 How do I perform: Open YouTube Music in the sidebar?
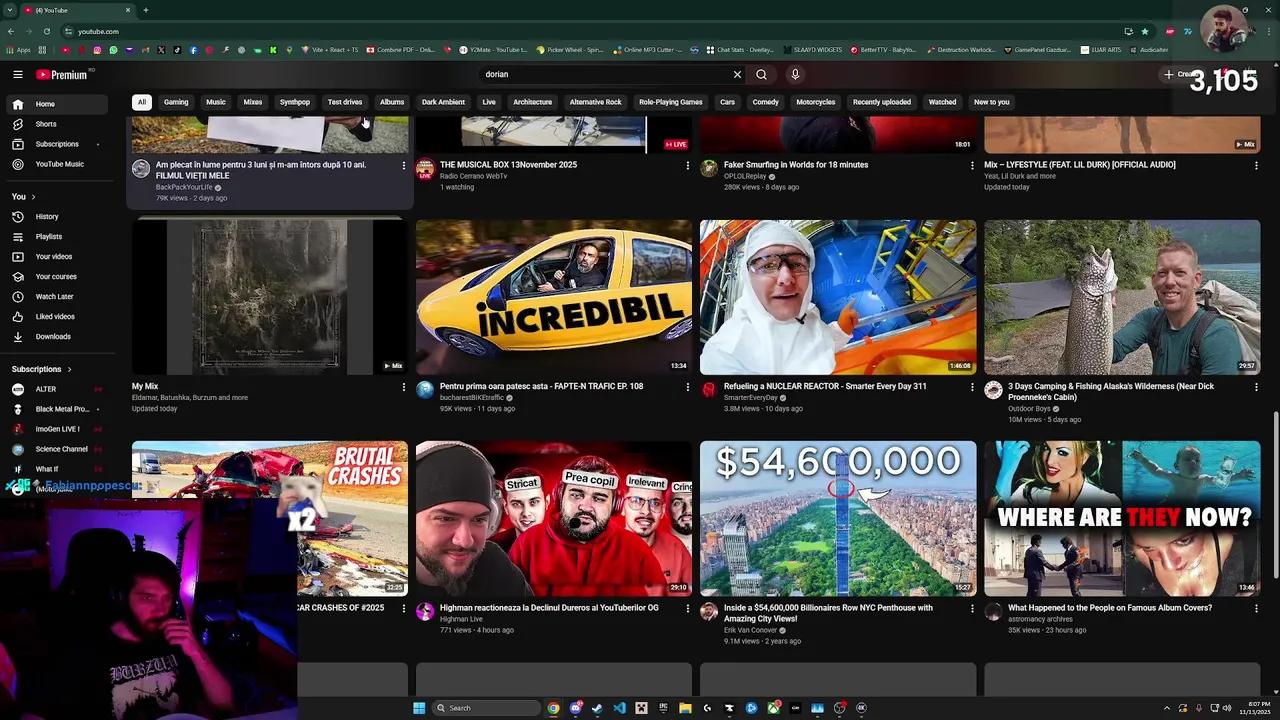coord(57,164)
